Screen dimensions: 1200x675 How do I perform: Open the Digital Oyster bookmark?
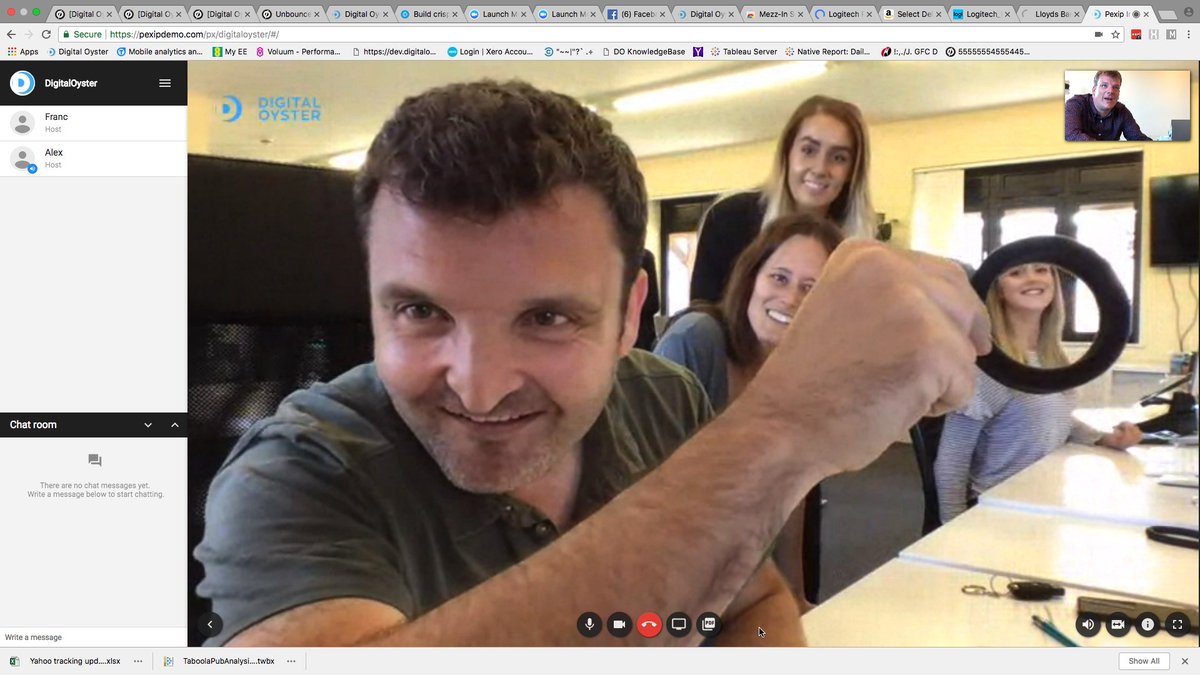click(78, 51)
